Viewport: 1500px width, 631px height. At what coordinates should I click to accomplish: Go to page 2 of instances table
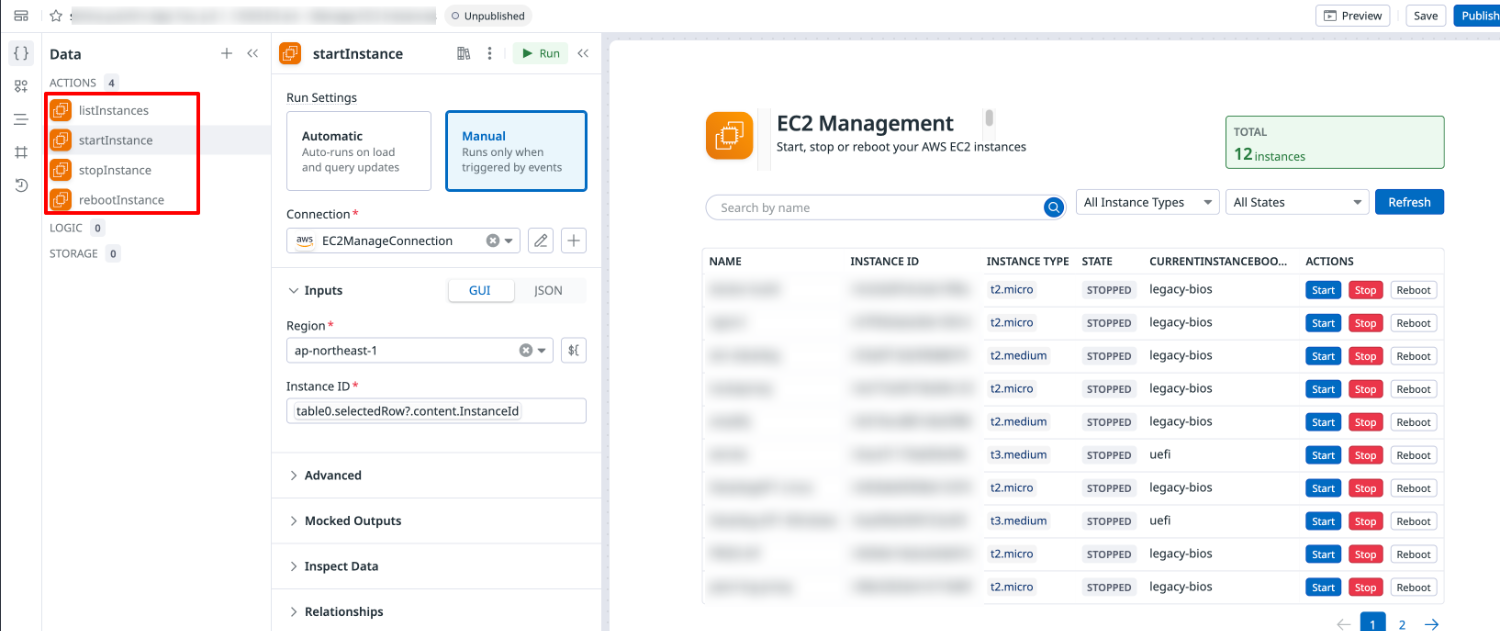tap(1402, 625)
